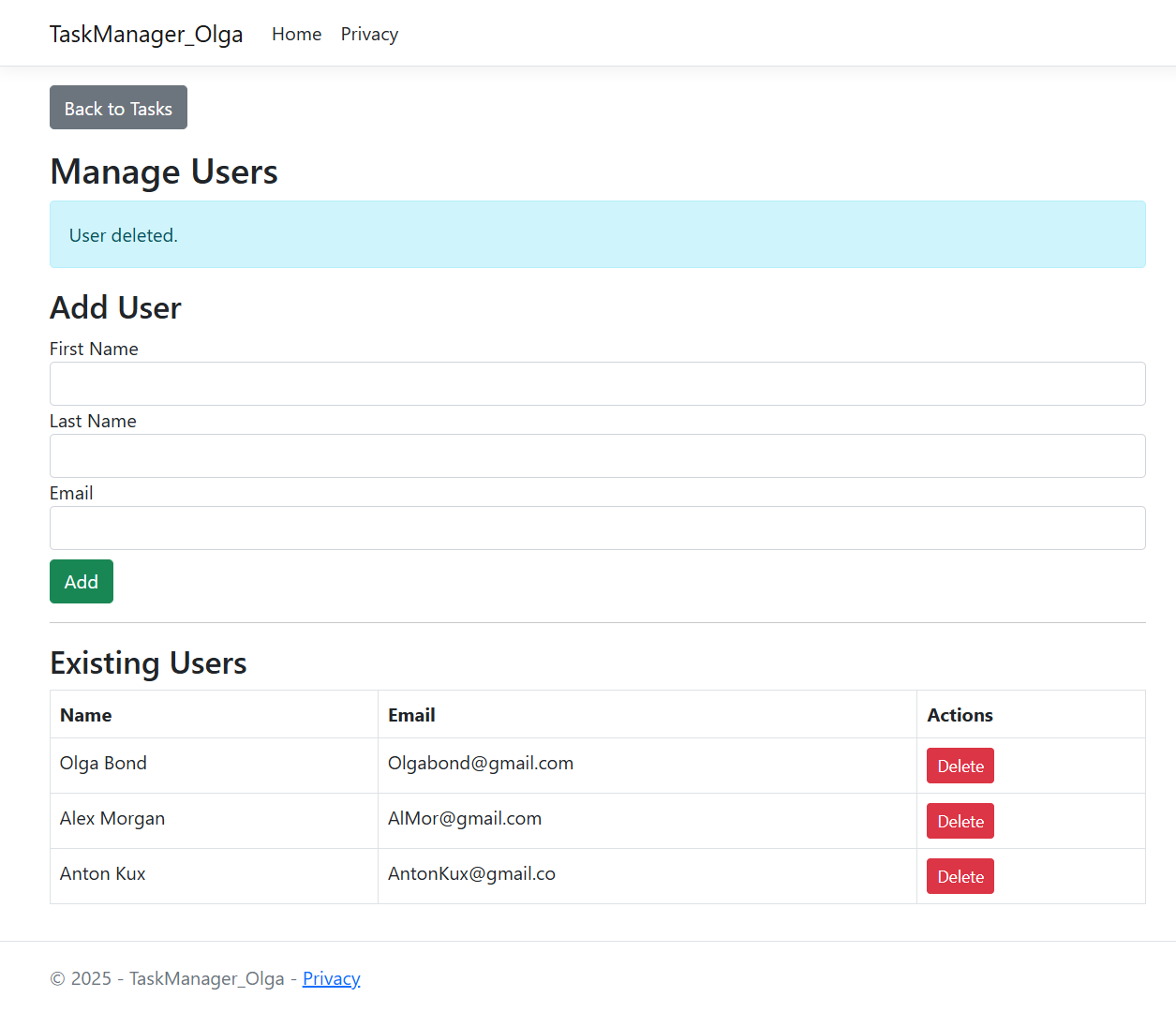The height and width of the screenshot is (1012, 1176).
Task: Select the Email input field
Action: click(597, 528)
